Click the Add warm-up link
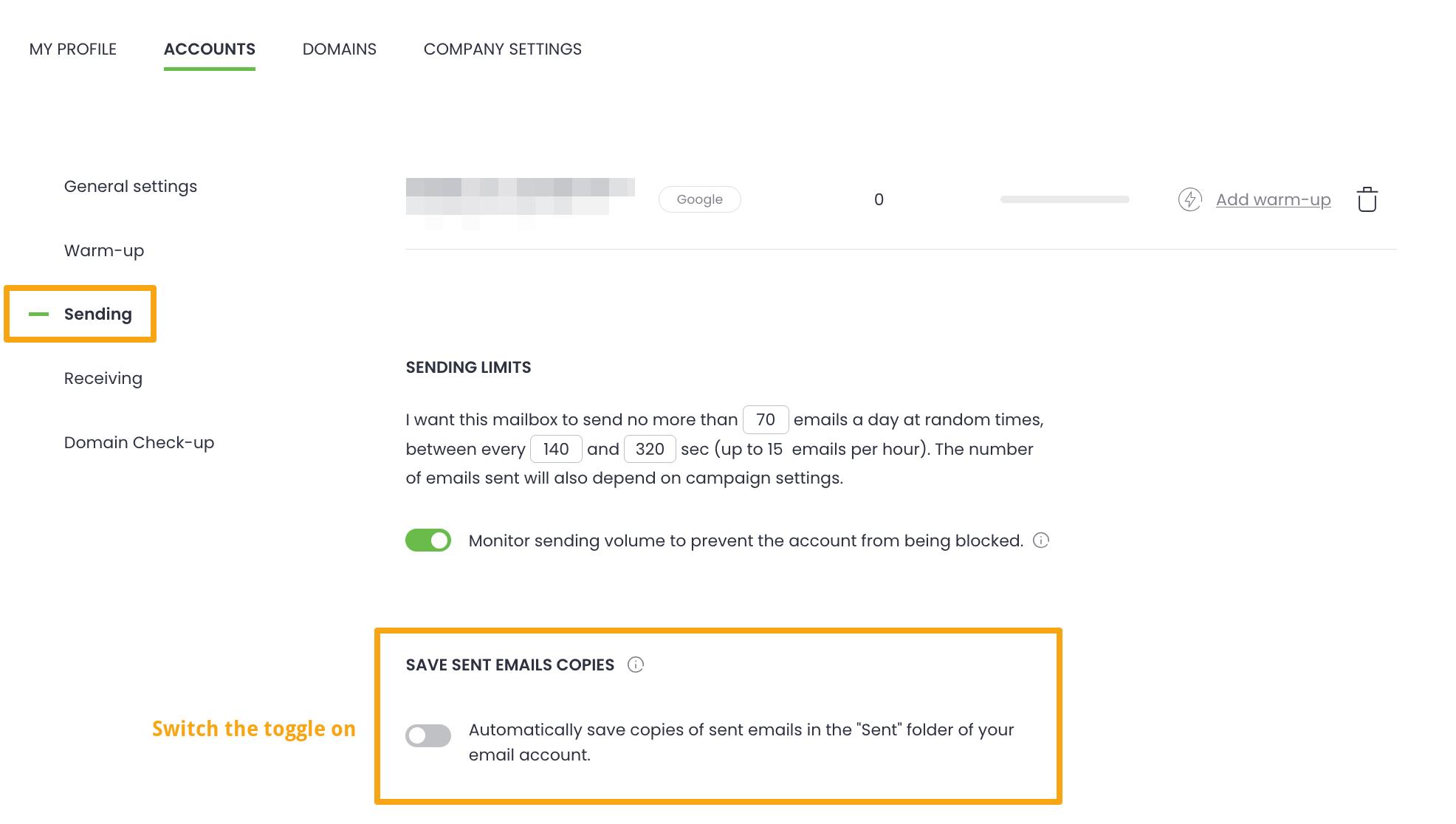The image size is (1456, 824). tap(1273, 199)
